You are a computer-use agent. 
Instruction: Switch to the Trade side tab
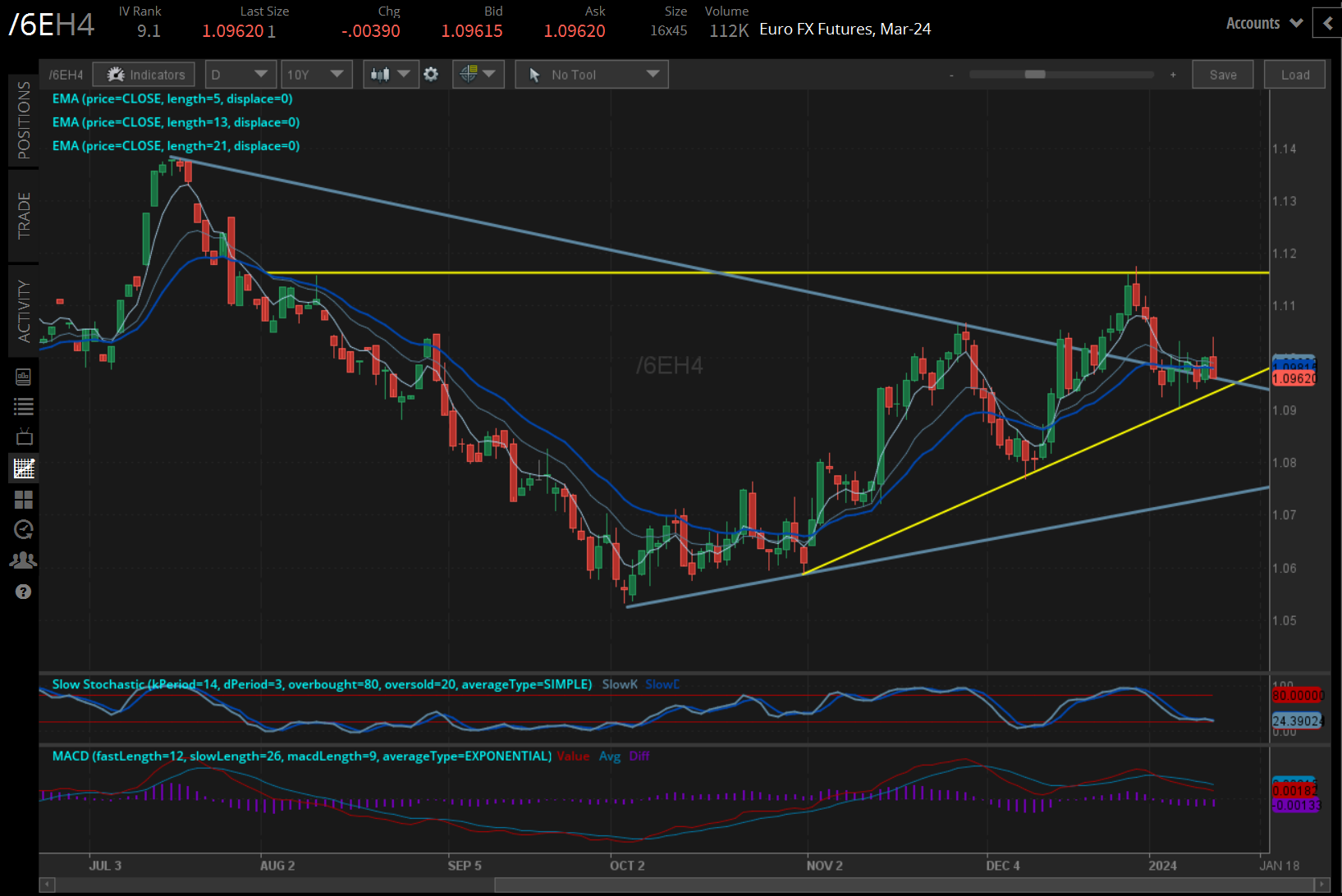[24, 215]
